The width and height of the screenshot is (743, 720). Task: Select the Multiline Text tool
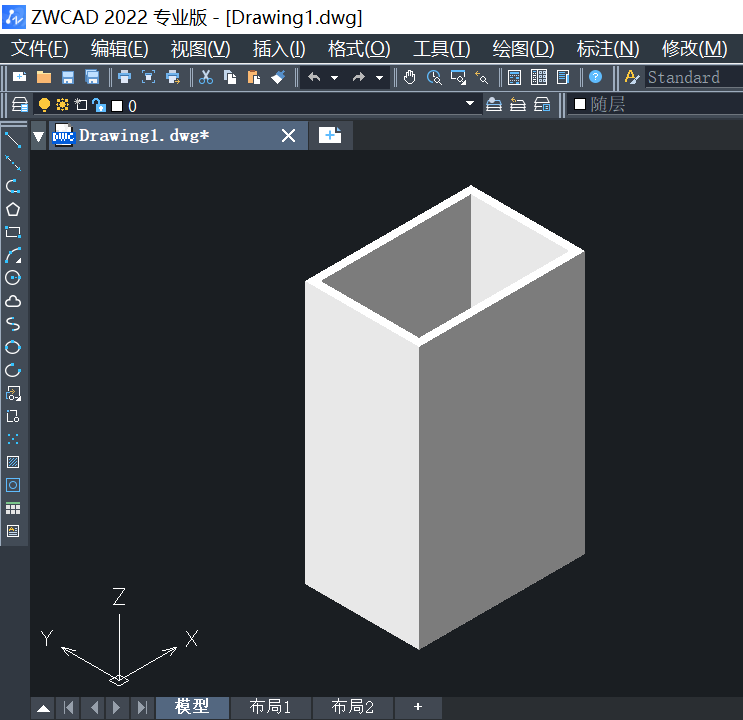13,531
